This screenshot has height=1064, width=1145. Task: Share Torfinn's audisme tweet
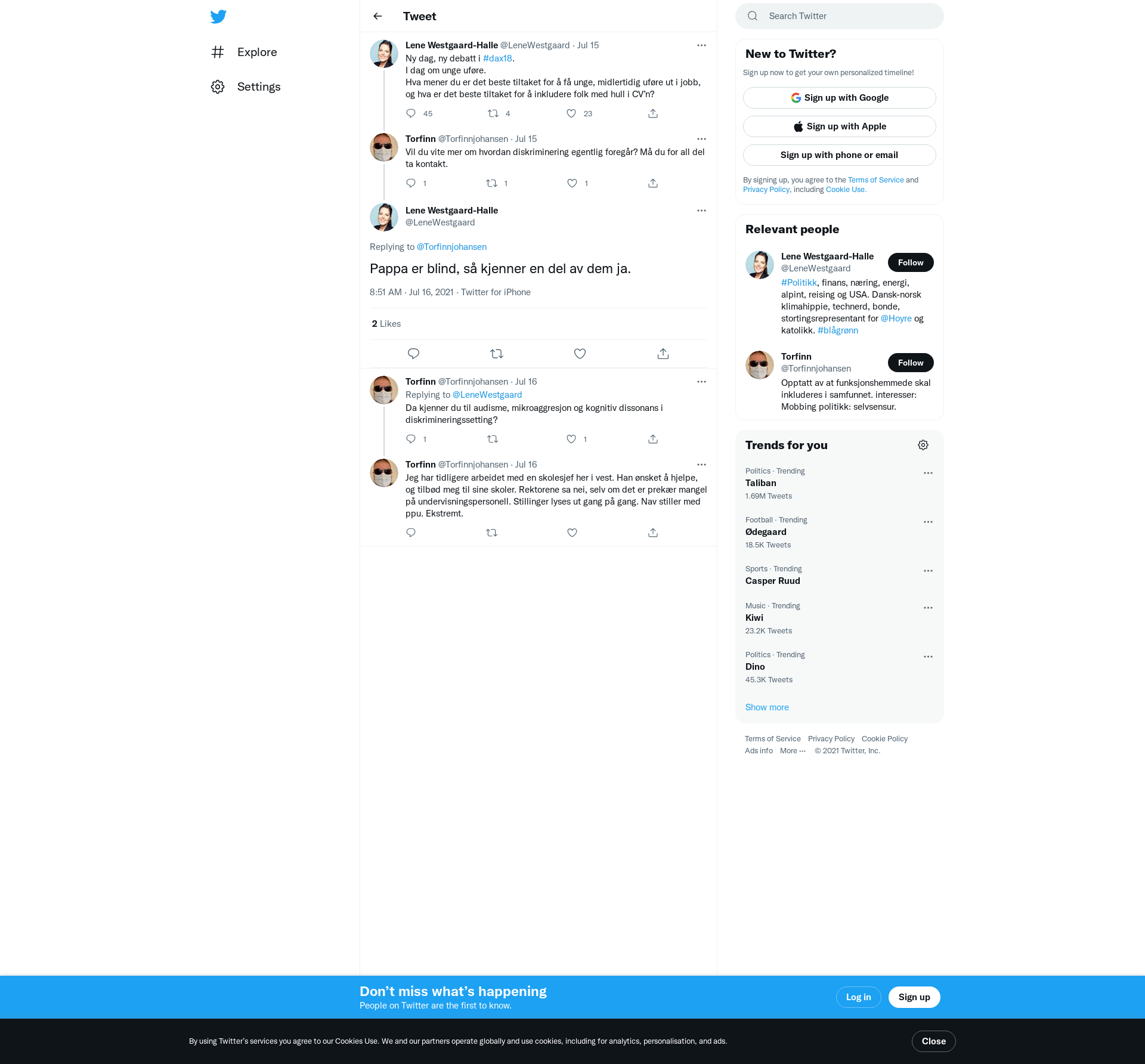click(653, 439)
